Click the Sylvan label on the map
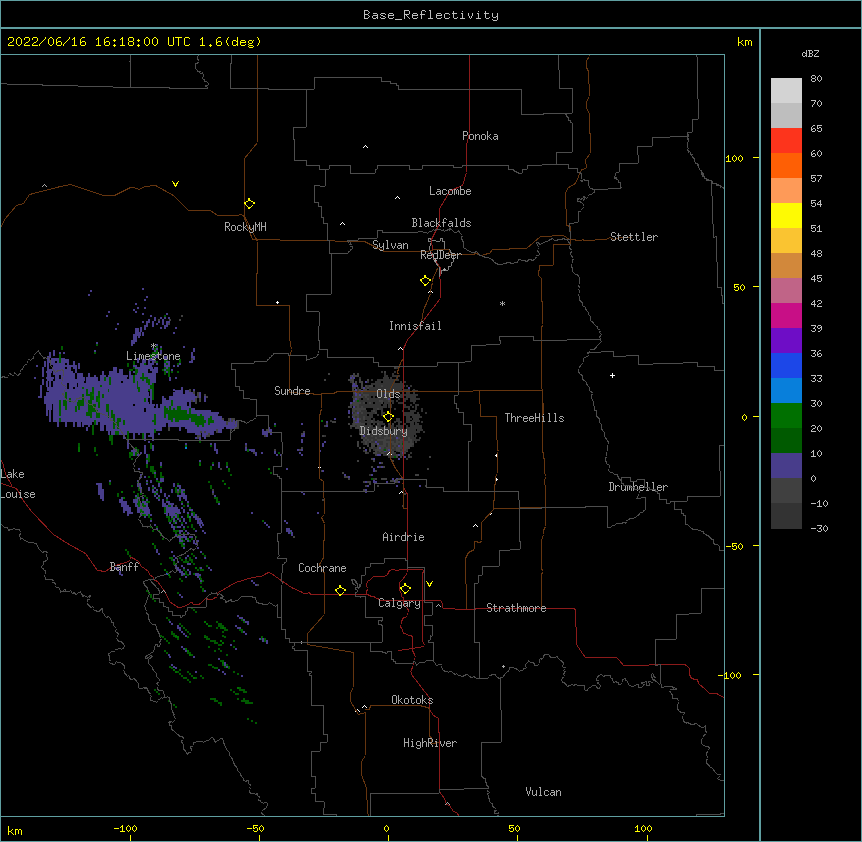Screen dimensions: 862x842 click(x=390, y=245)
